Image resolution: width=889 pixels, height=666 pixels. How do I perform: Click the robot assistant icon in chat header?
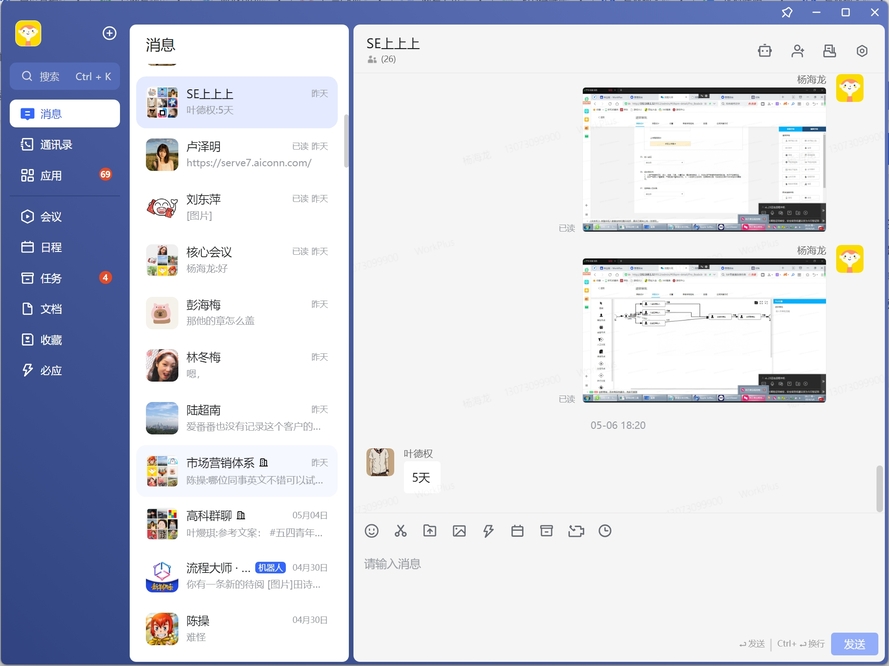click(x=765, y=50)
